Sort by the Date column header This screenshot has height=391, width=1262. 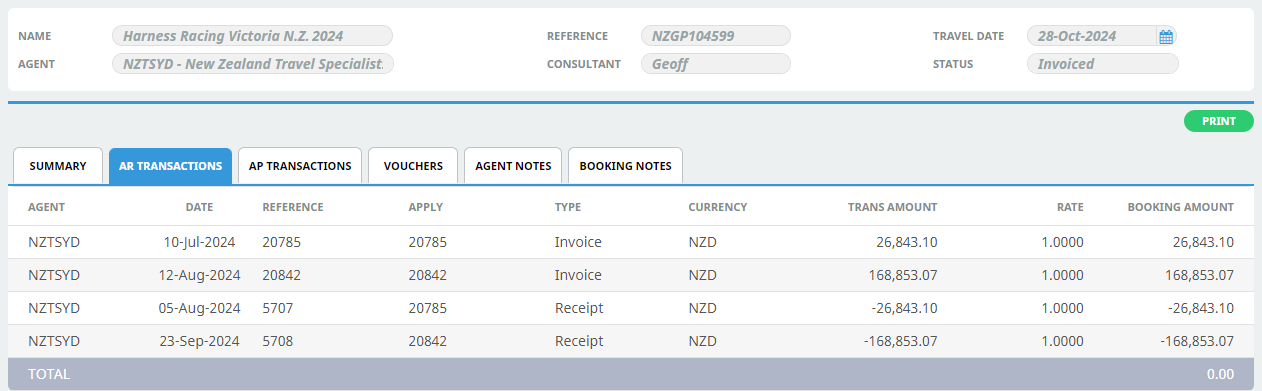pyautogui.click(x=199, y=207)
